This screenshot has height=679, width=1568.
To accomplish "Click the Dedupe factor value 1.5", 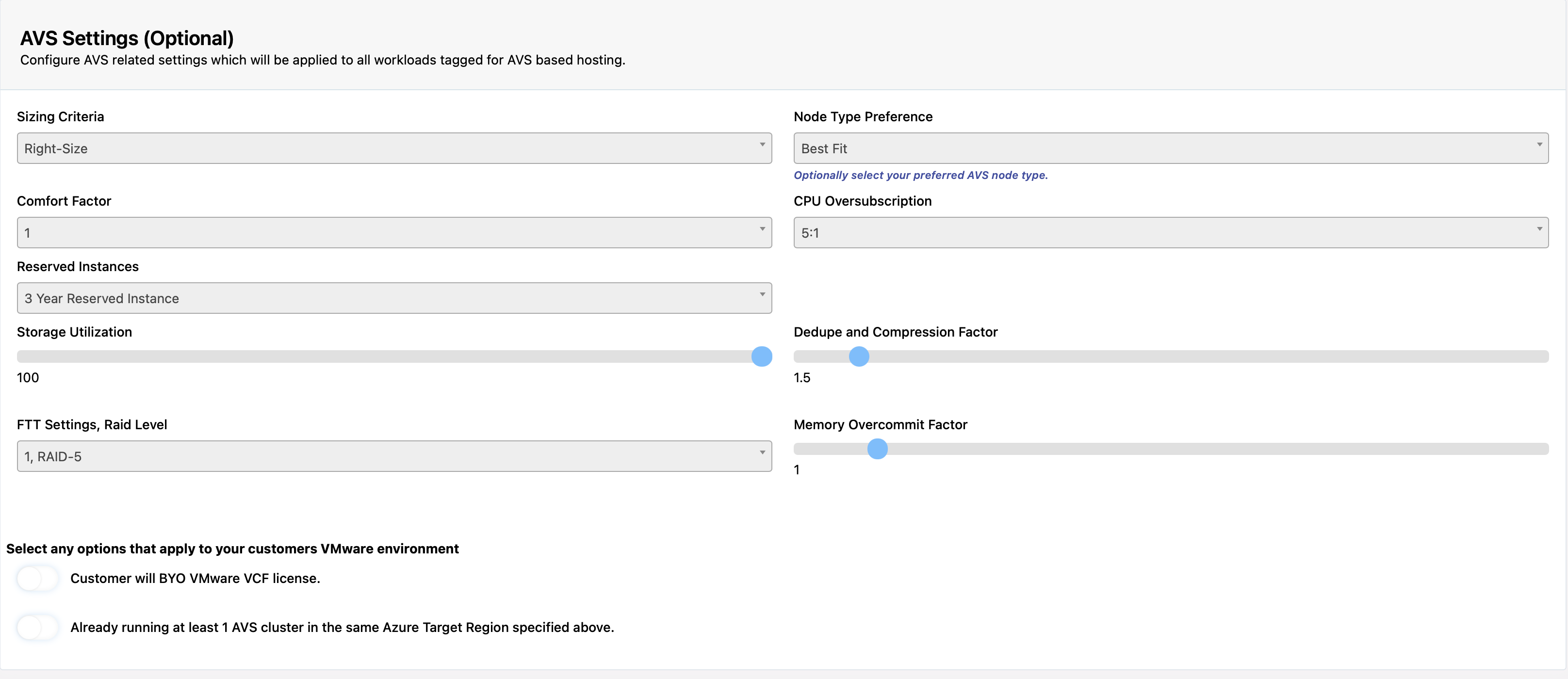I will pos(801,378).
